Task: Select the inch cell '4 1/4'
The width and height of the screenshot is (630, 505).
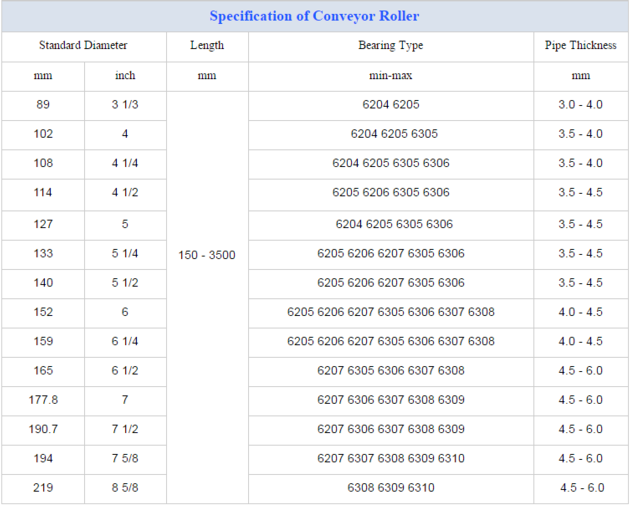Action: [125, 163]
